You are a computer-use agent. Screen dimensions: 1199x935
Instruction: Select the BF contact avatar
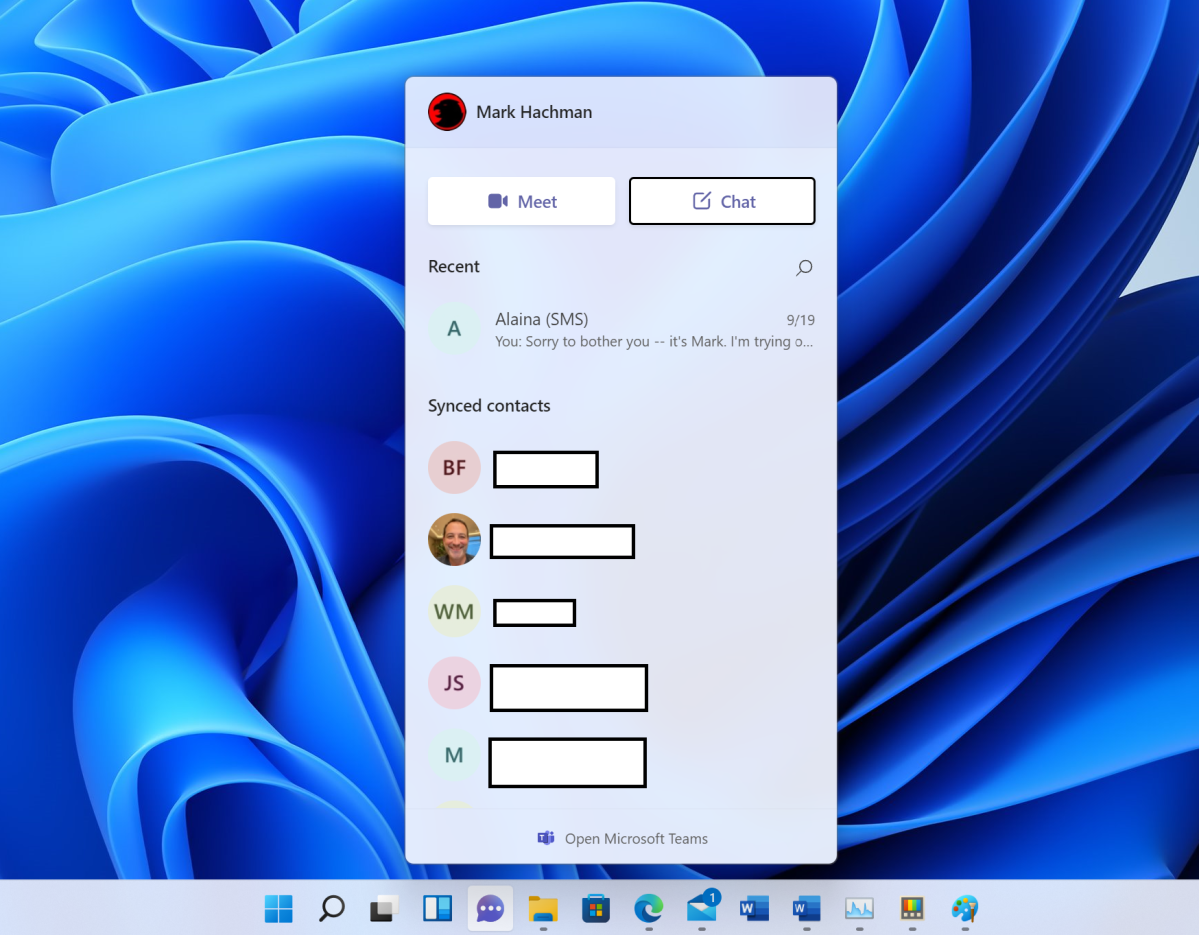[x=454, y=467]
